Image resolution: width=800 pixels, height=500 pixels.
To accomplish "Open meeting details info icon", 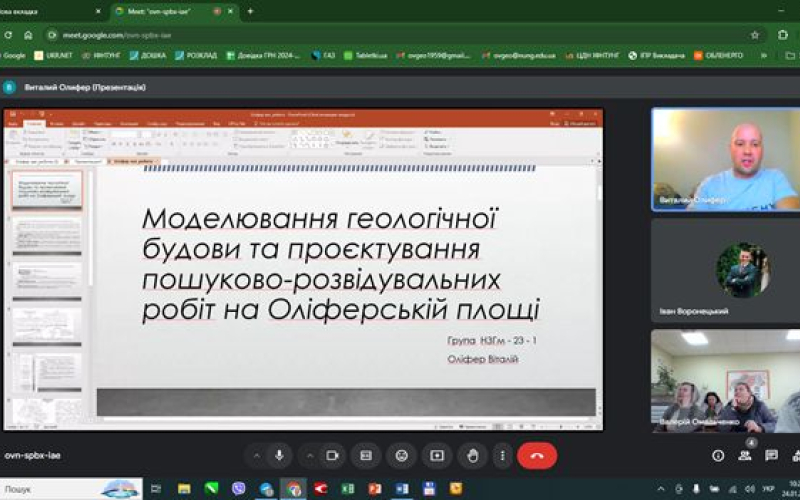I will point(718,456).
